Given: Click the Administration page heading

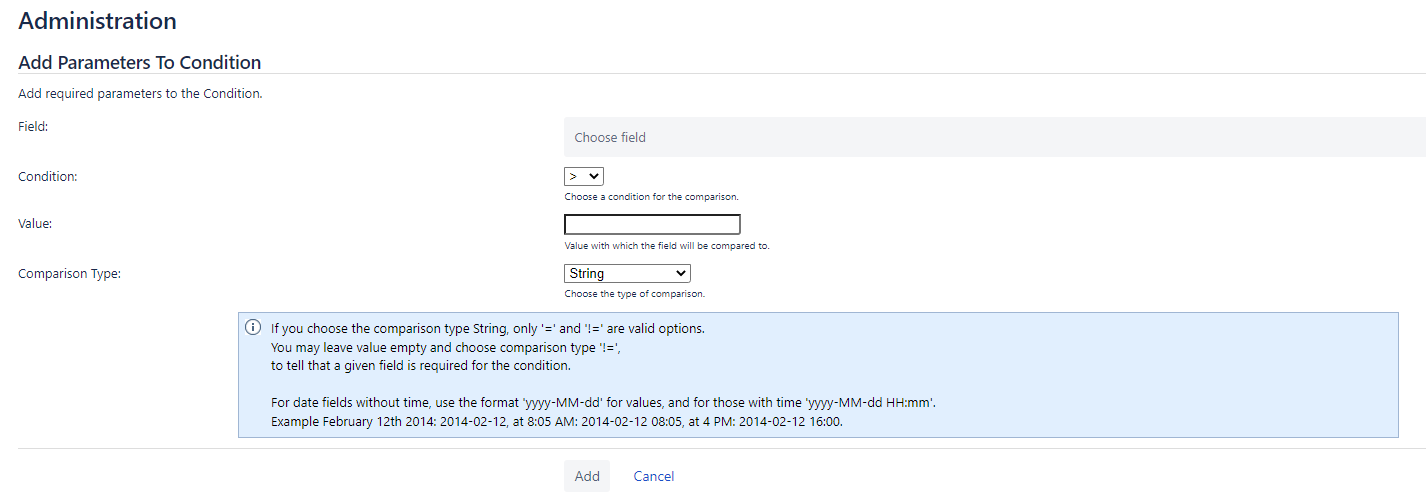Looking at the screenshot, I should click(x=98, y=20).
